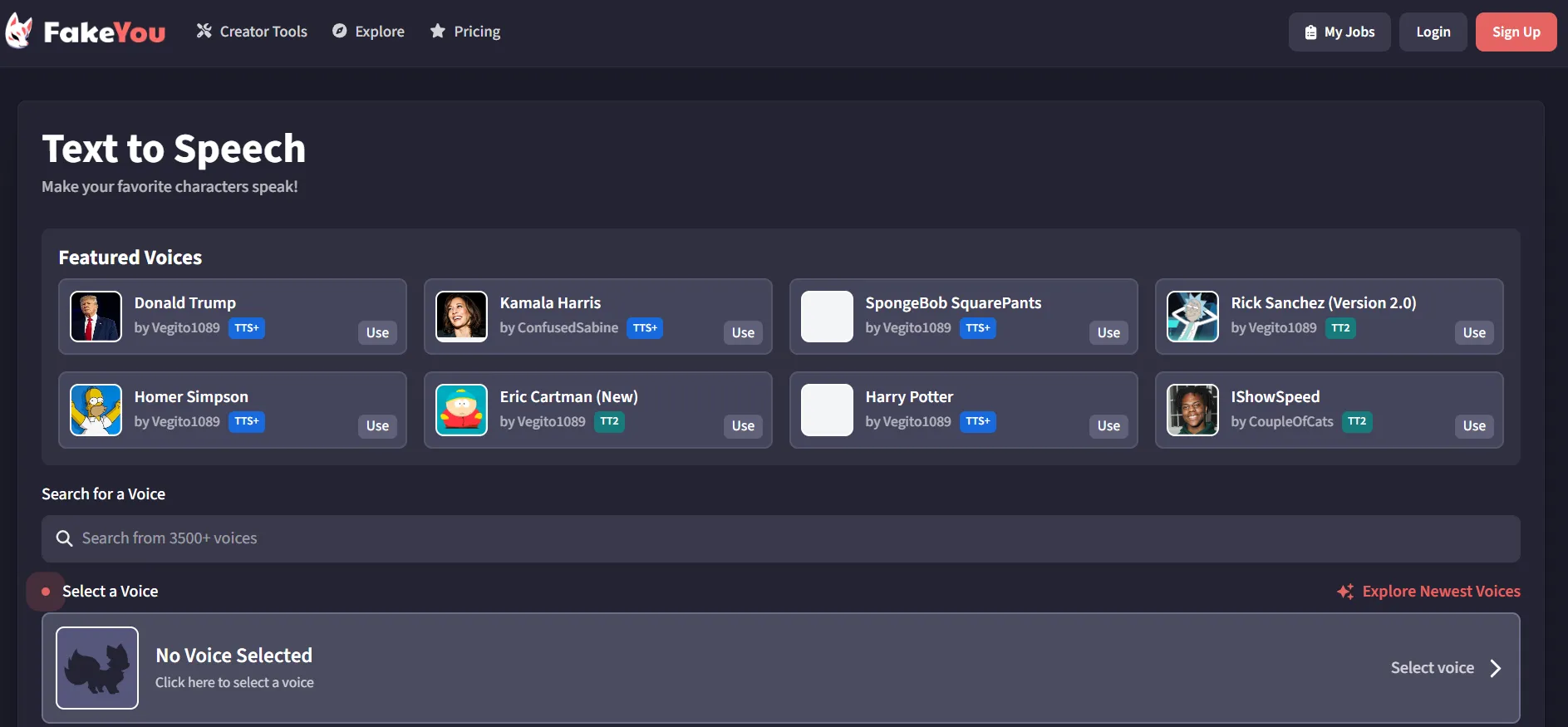1568x727 pixels.
Task: Click the Explore compass icon
Action: pyautogui.click(x=339, y=31)
